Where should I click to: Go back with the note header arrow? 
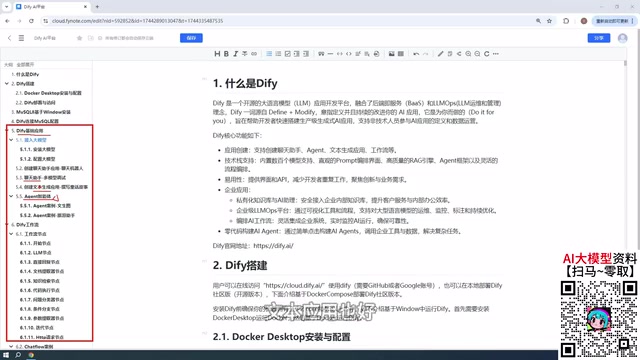[9, 38]
